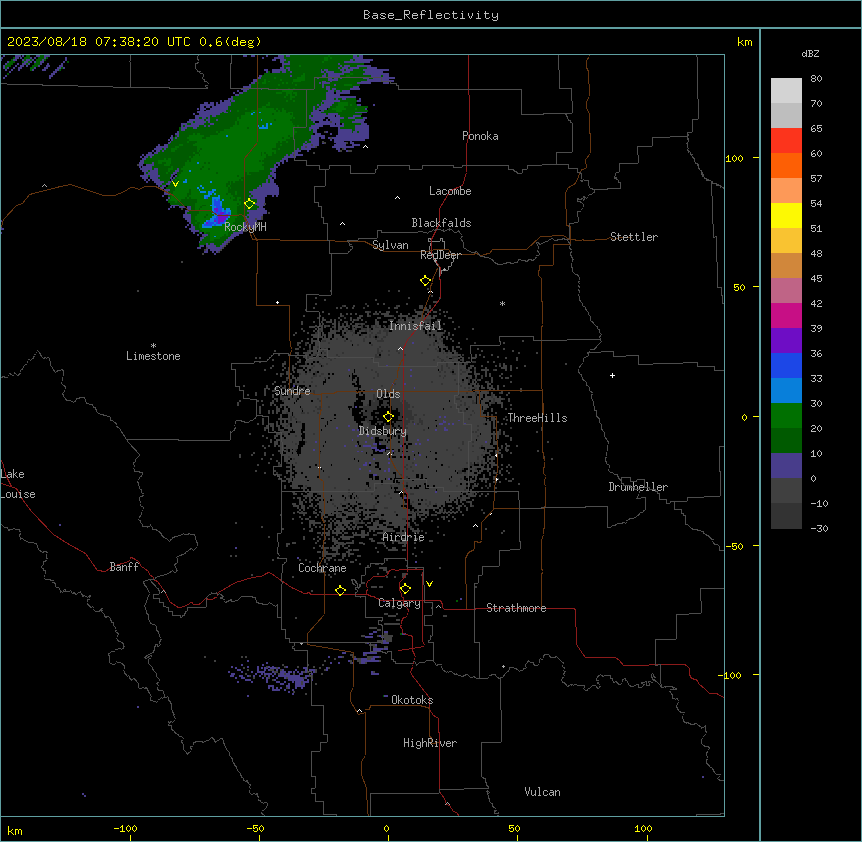This screenshot has height=842, width=862.
Task: Pick the slate purple 0-10 dBZ legend swatch
Action: pos(786,466)
